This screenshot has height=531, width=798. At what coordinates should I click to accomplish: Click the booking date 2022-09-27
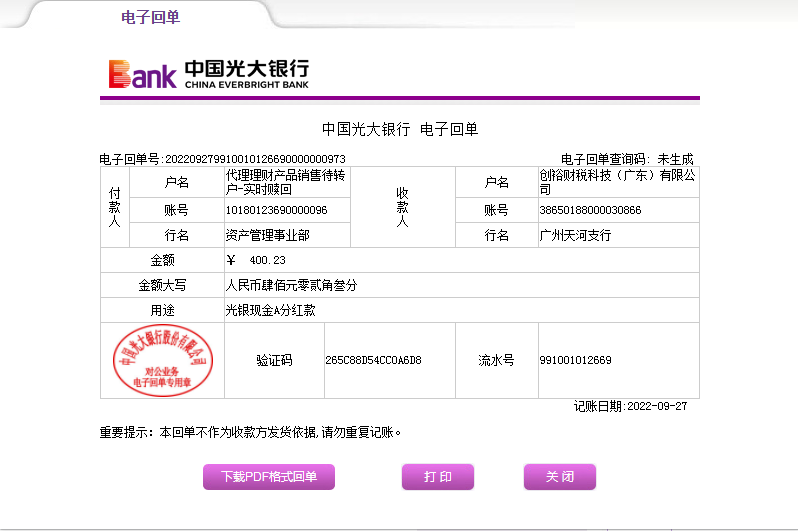click(655, 407)
